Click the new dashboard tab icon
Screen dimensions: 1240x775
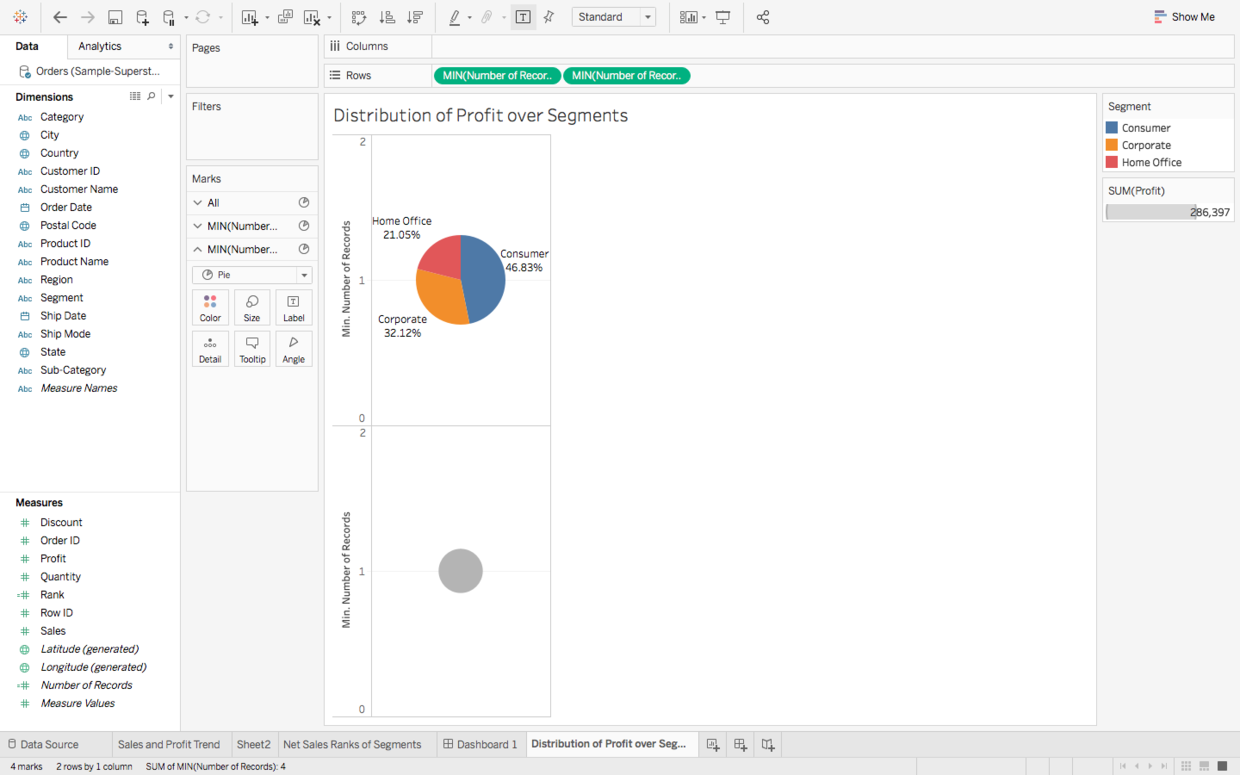[x=740, y=745]
